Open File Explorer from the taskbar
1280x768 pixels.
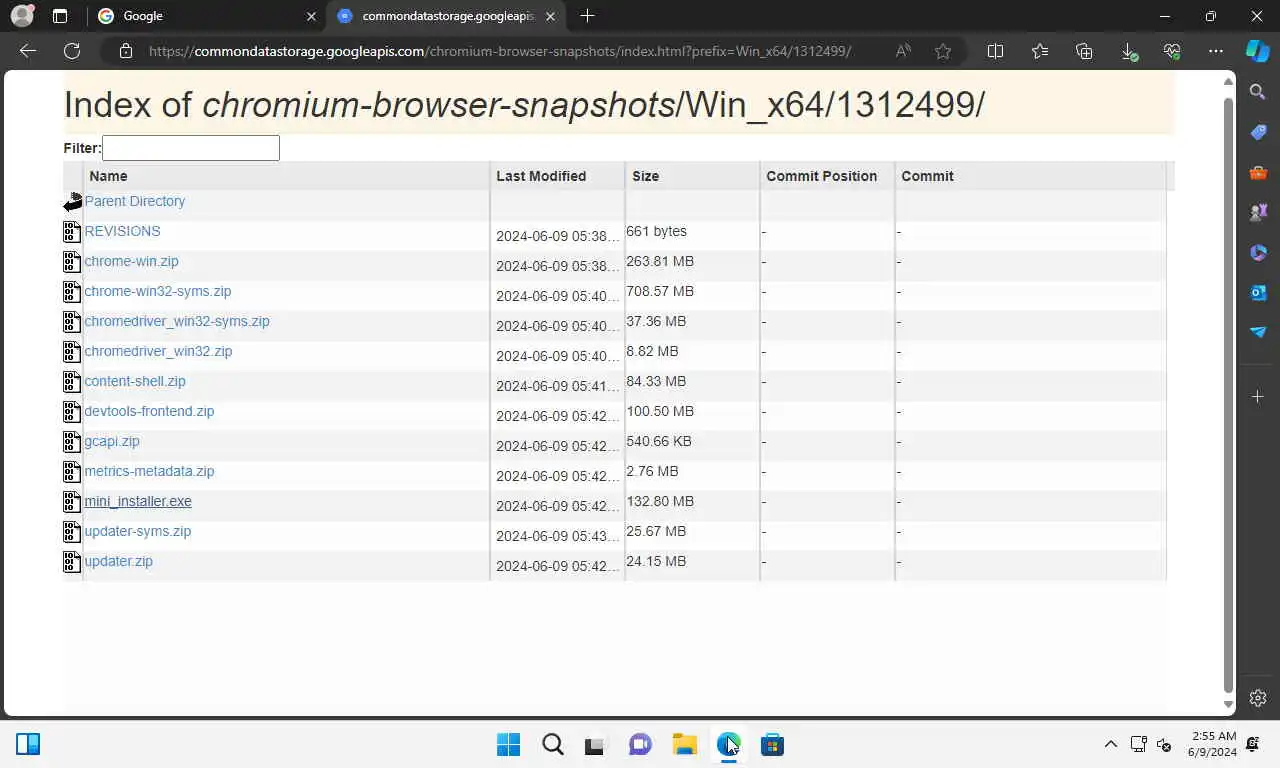click(684, 745)
